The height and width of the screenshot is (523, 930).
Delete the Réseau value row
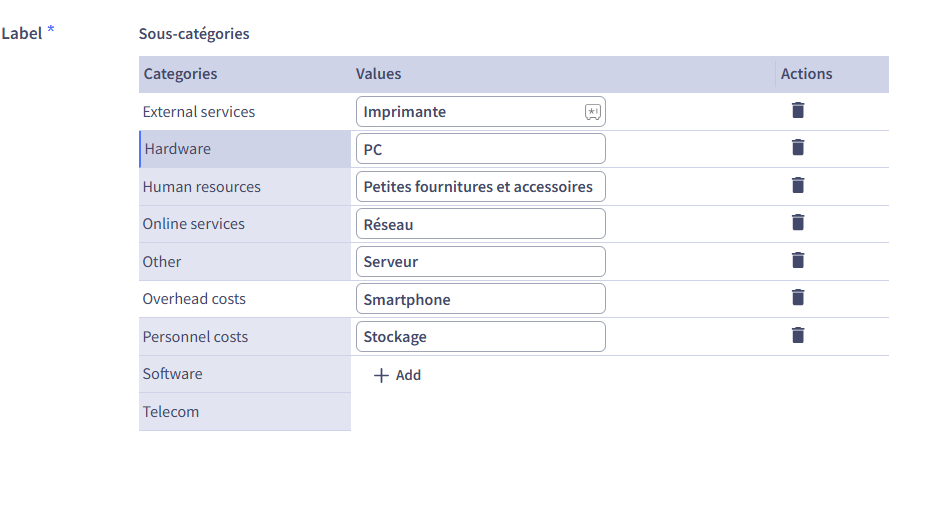click(797, 223)
